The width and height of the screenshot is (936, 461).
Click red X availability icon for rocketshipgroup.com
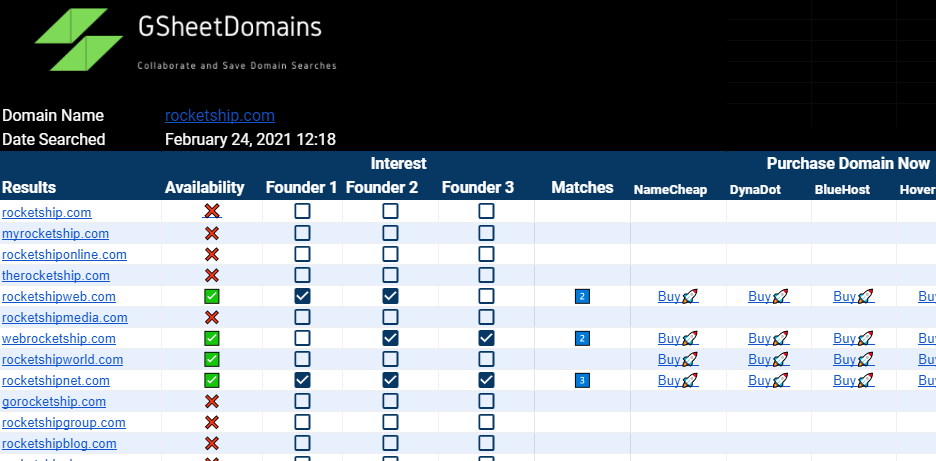tap(212, 422)
